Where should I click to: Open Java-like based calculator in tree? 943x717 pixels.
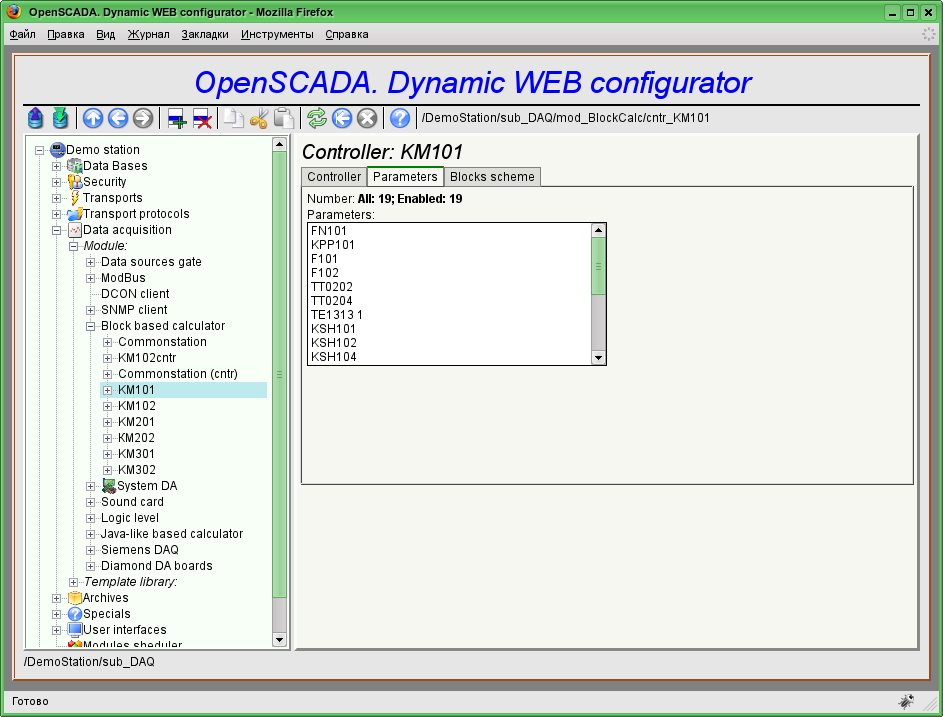click(172, 534)
